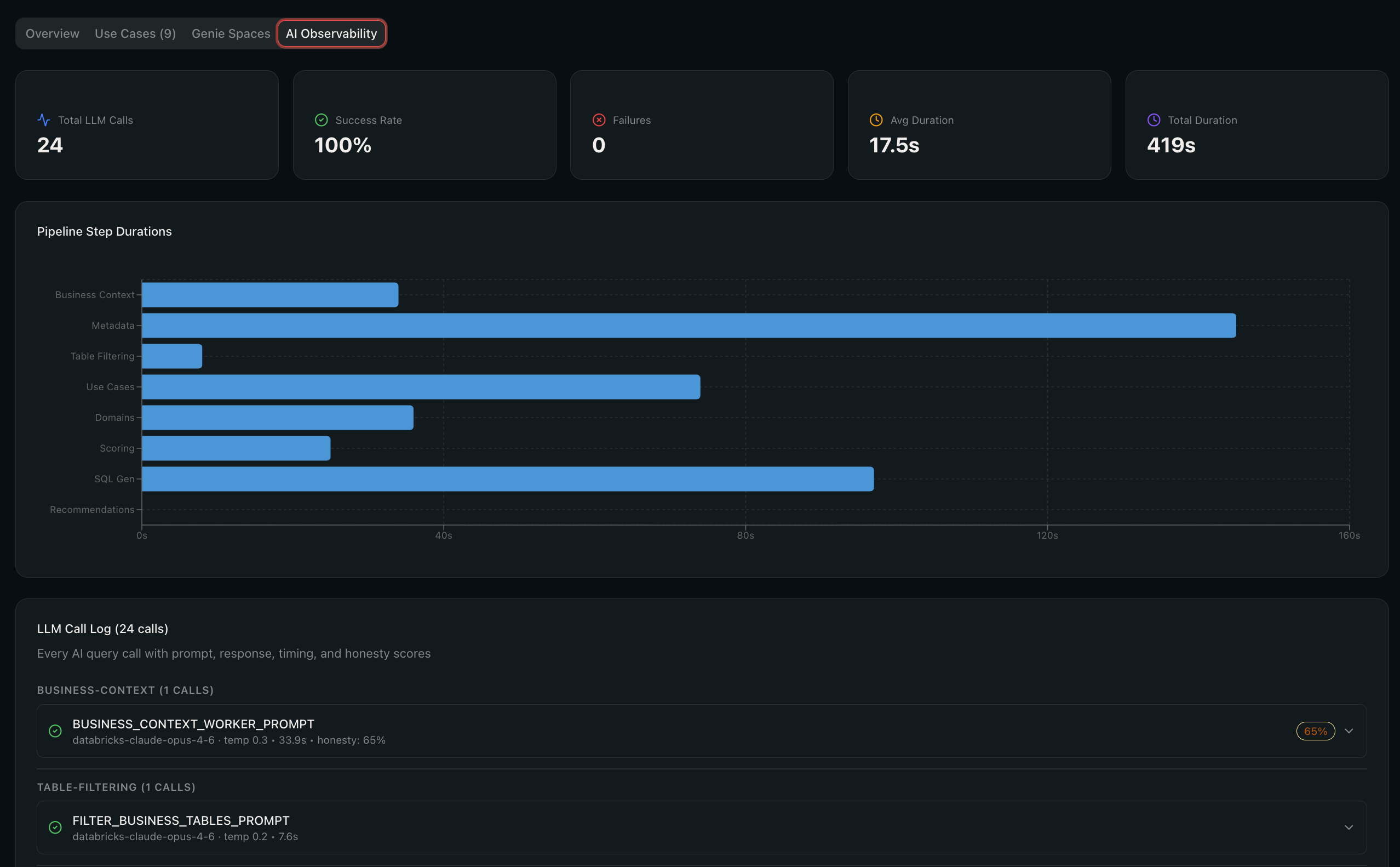Viewport: 1400px width, 867px height.
Task: Click success status icon beside BUSINESS_CONTEXT_WORKER_PROMPT
Action: pyautogui.click(x=55, y=731)
